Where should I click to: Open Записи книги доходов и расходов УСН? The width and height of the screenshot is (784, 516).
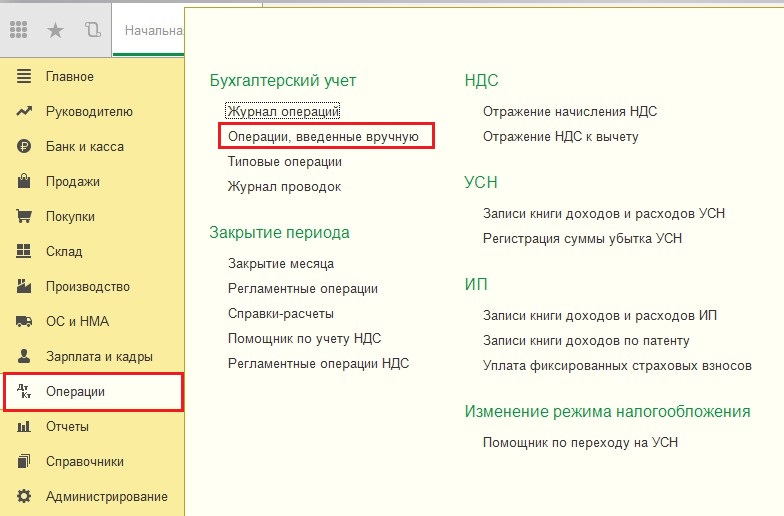[x=604, y=214]
